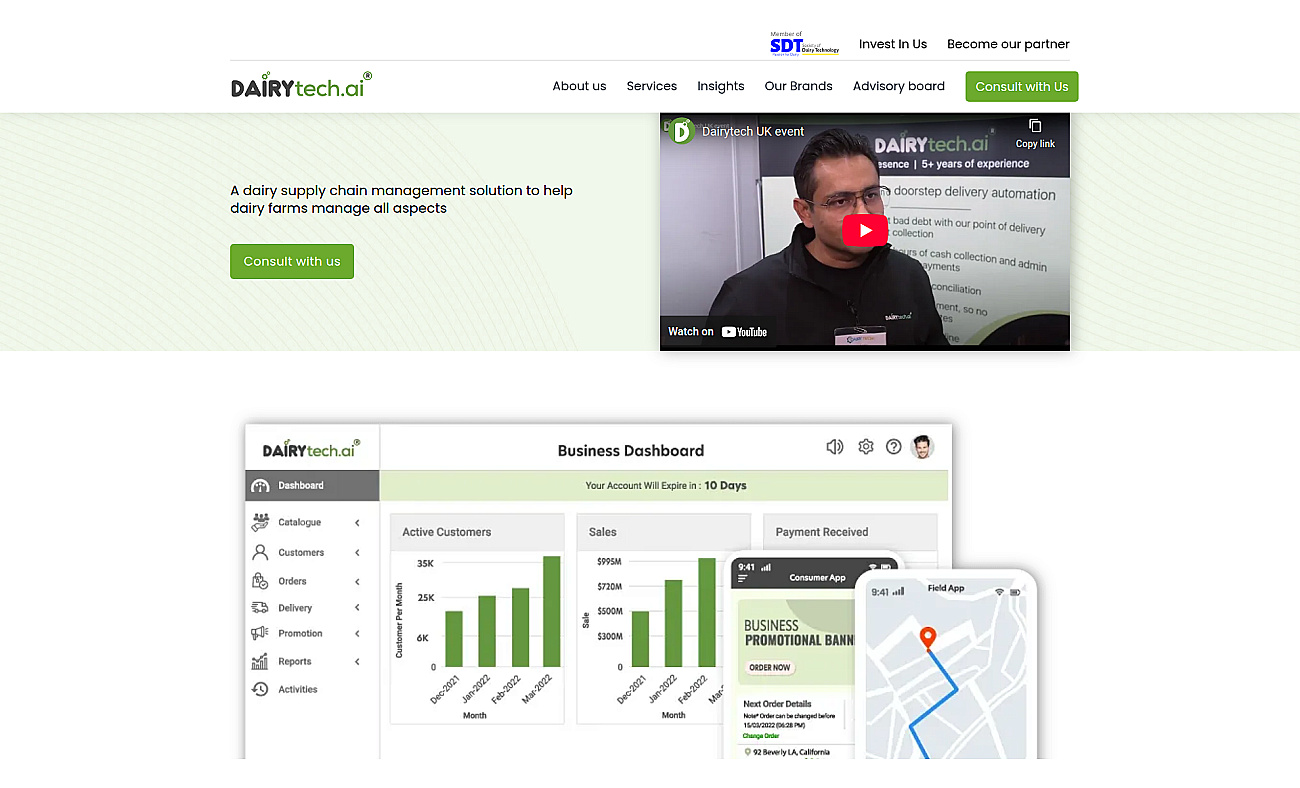The image size is (1300, 788).
Task: Click the hero Consult with us button
Action: [x=292, y=261]
